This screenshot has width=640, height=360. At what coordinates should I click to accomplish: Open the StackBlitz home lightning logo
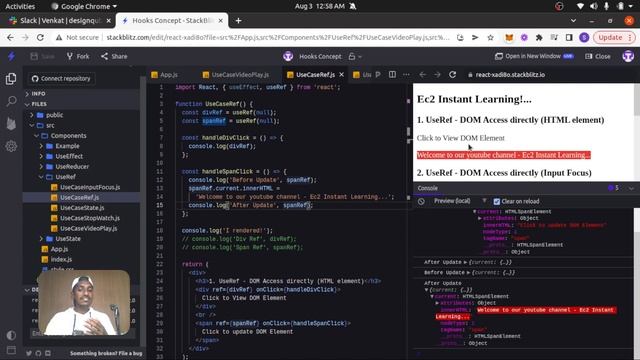[11, 56]
